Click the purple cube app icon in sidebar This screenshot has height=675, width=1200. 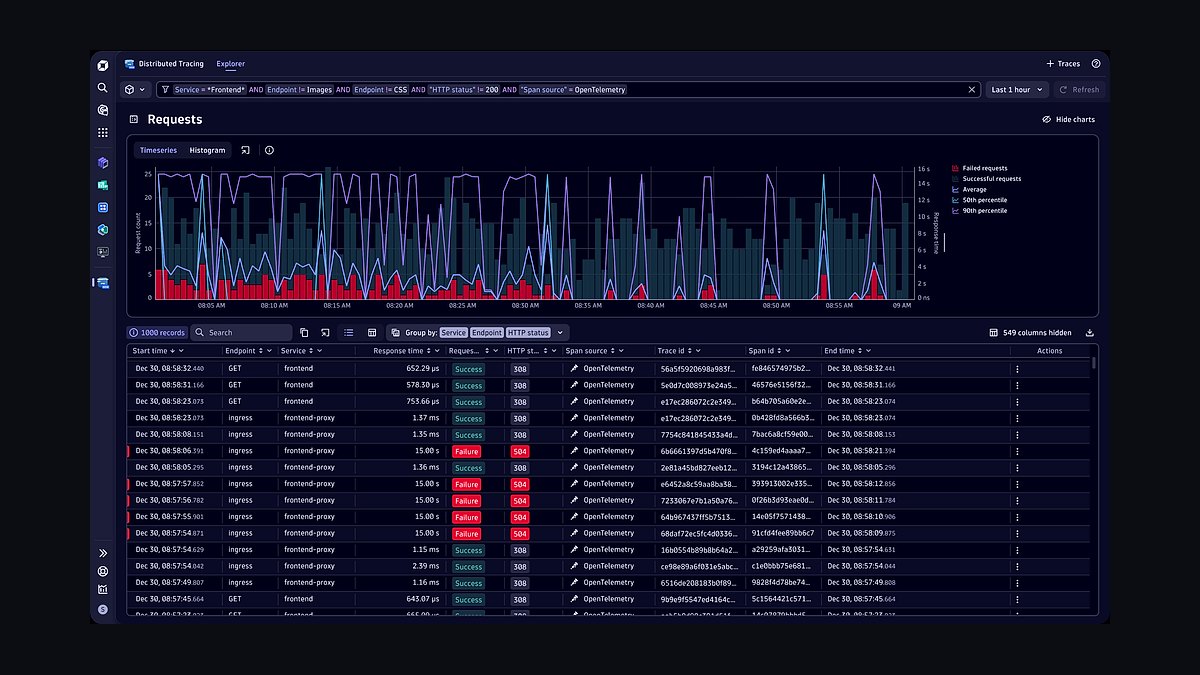[x=102, y=162]
